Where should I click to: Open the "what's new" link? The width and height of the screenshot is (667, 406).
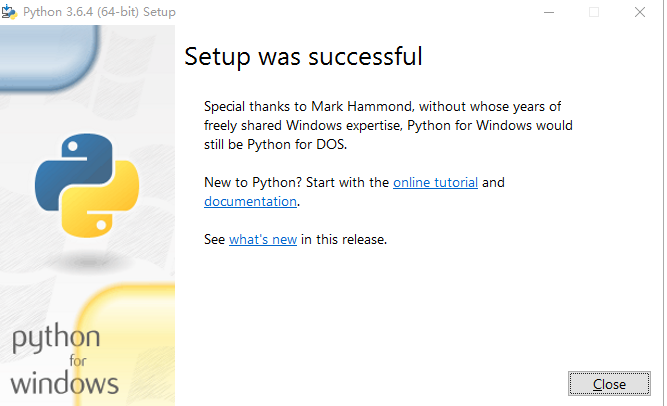click(263, 240)
